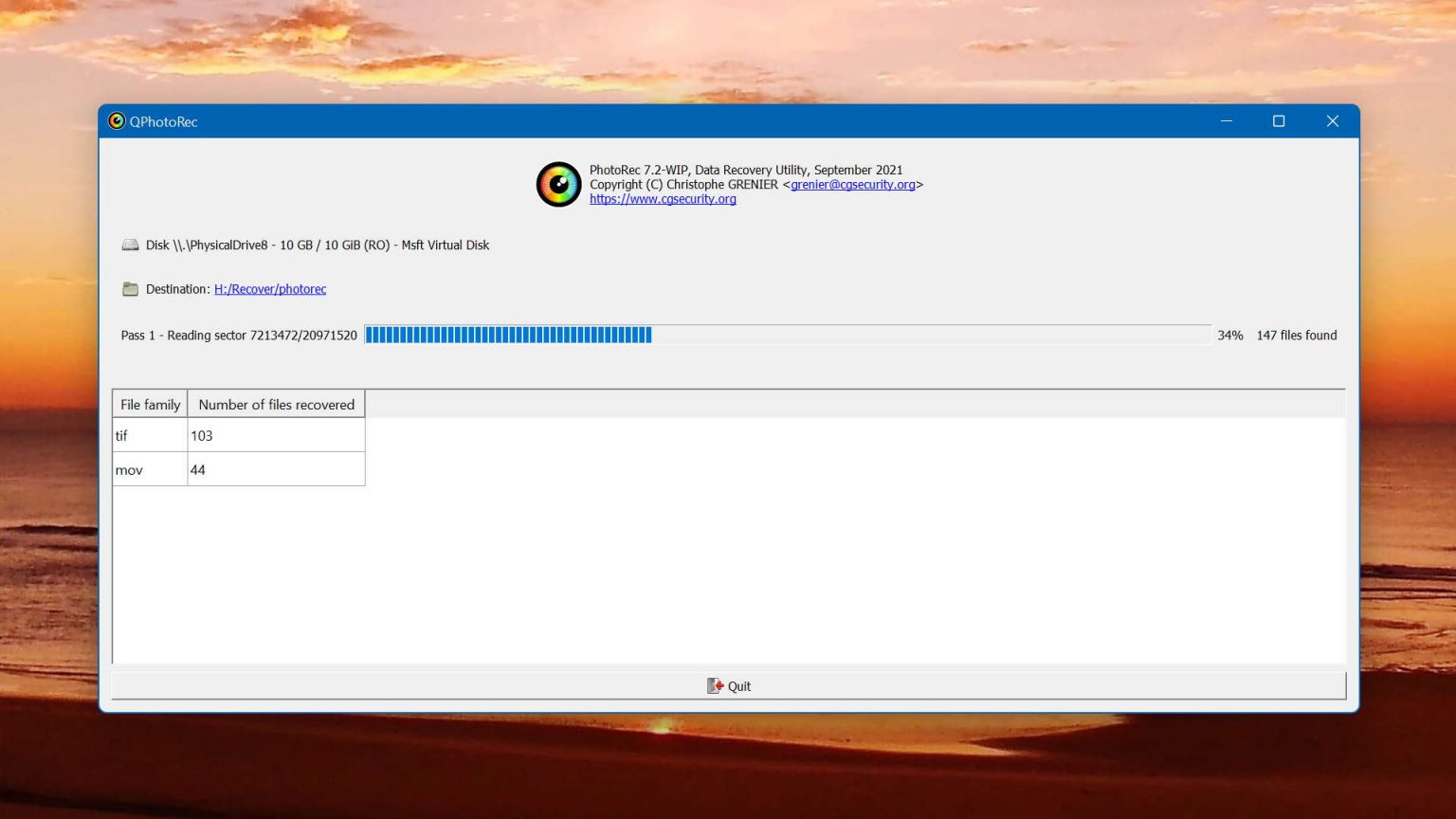This screenshot has width=1456, height=819.
Task: Click the QPhotoRec title bar app icon
Action: [117, 121]
